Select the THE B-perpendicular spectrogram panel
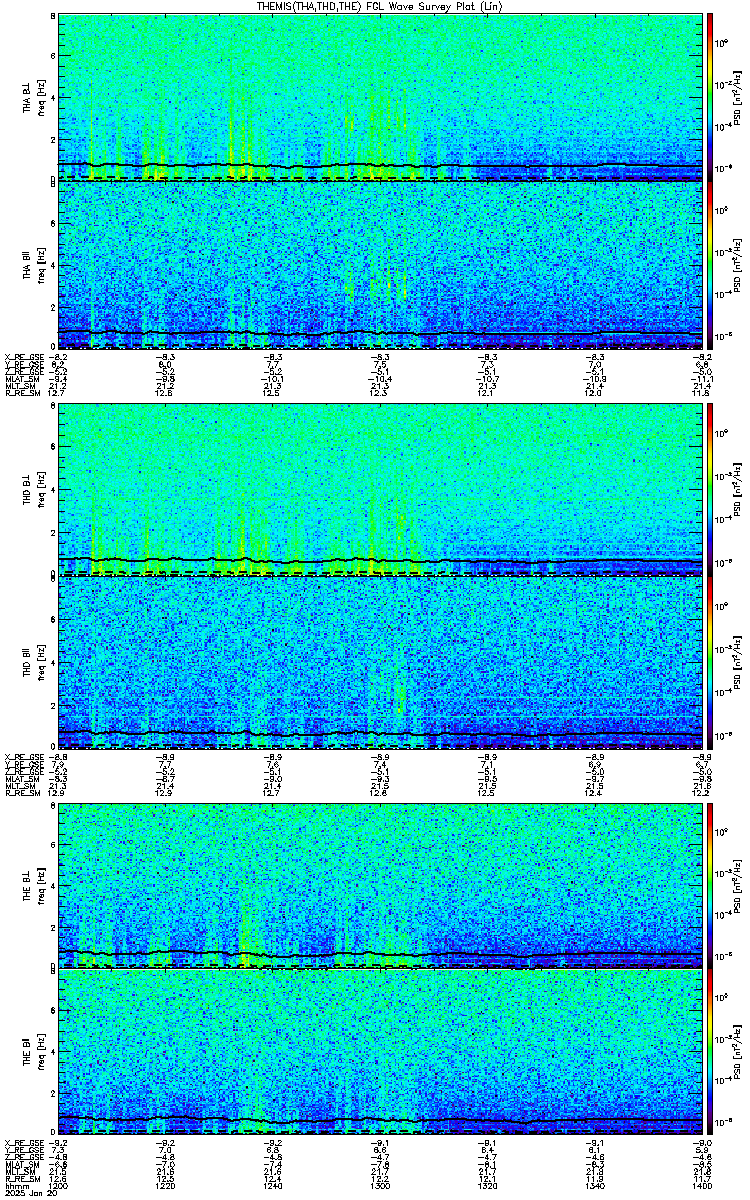 coord(380,885)
